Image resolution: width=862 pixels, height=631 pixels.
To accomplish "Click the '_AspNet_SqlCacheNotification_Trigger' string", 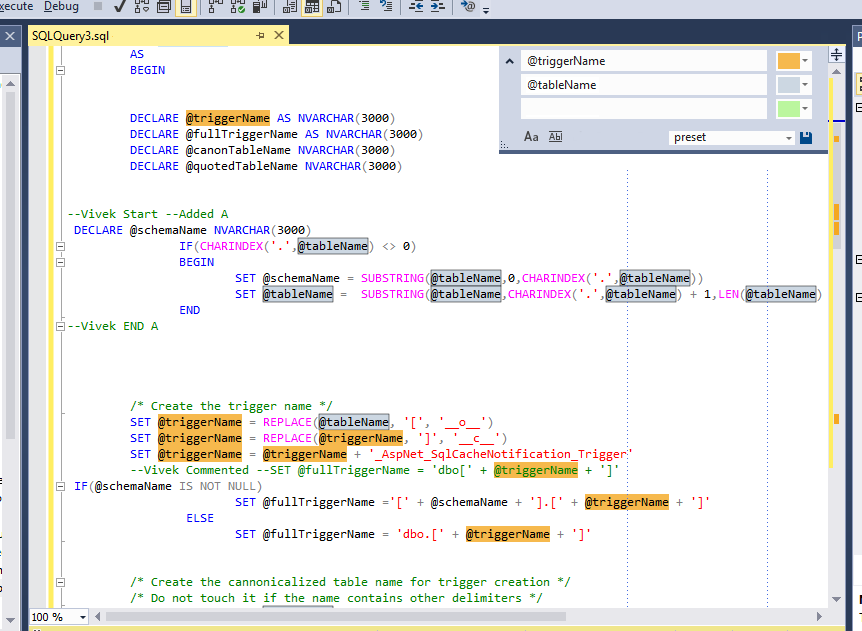I will point(500,454).
